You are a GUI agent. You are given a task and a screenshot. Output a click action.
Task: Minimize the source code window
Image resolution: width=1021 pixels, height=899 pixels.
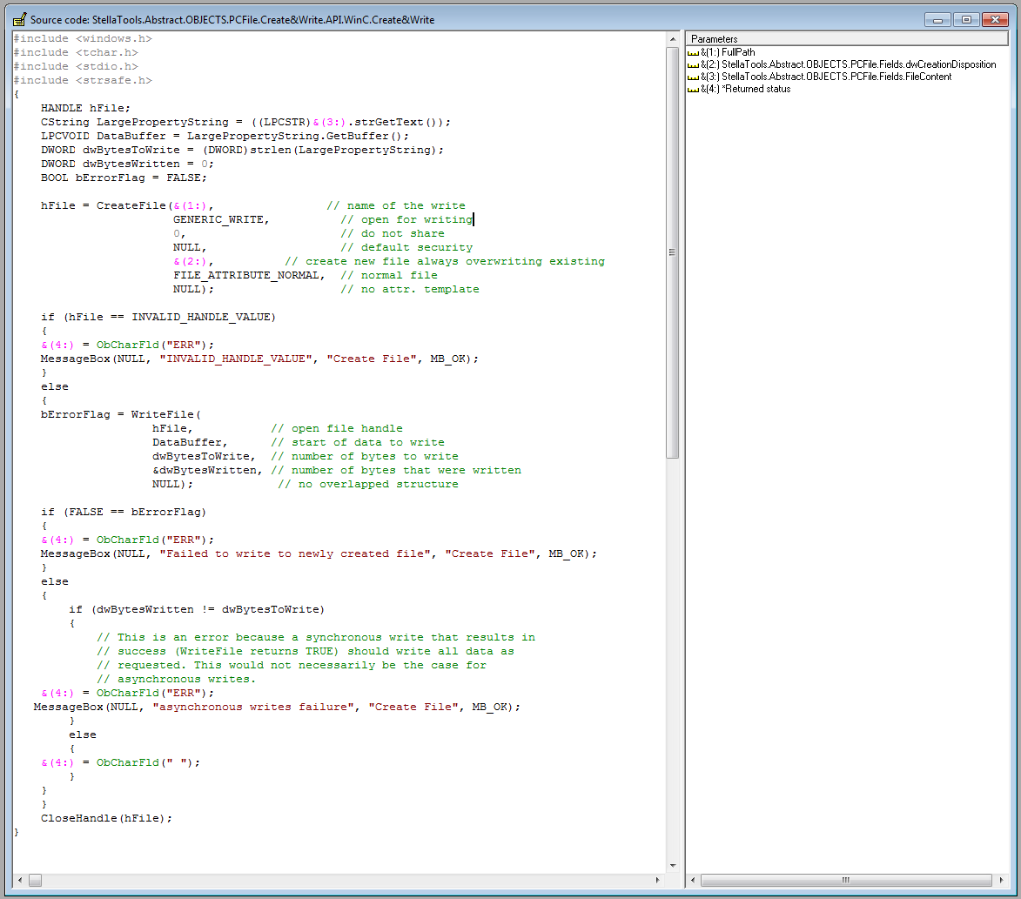click(938, 20)
